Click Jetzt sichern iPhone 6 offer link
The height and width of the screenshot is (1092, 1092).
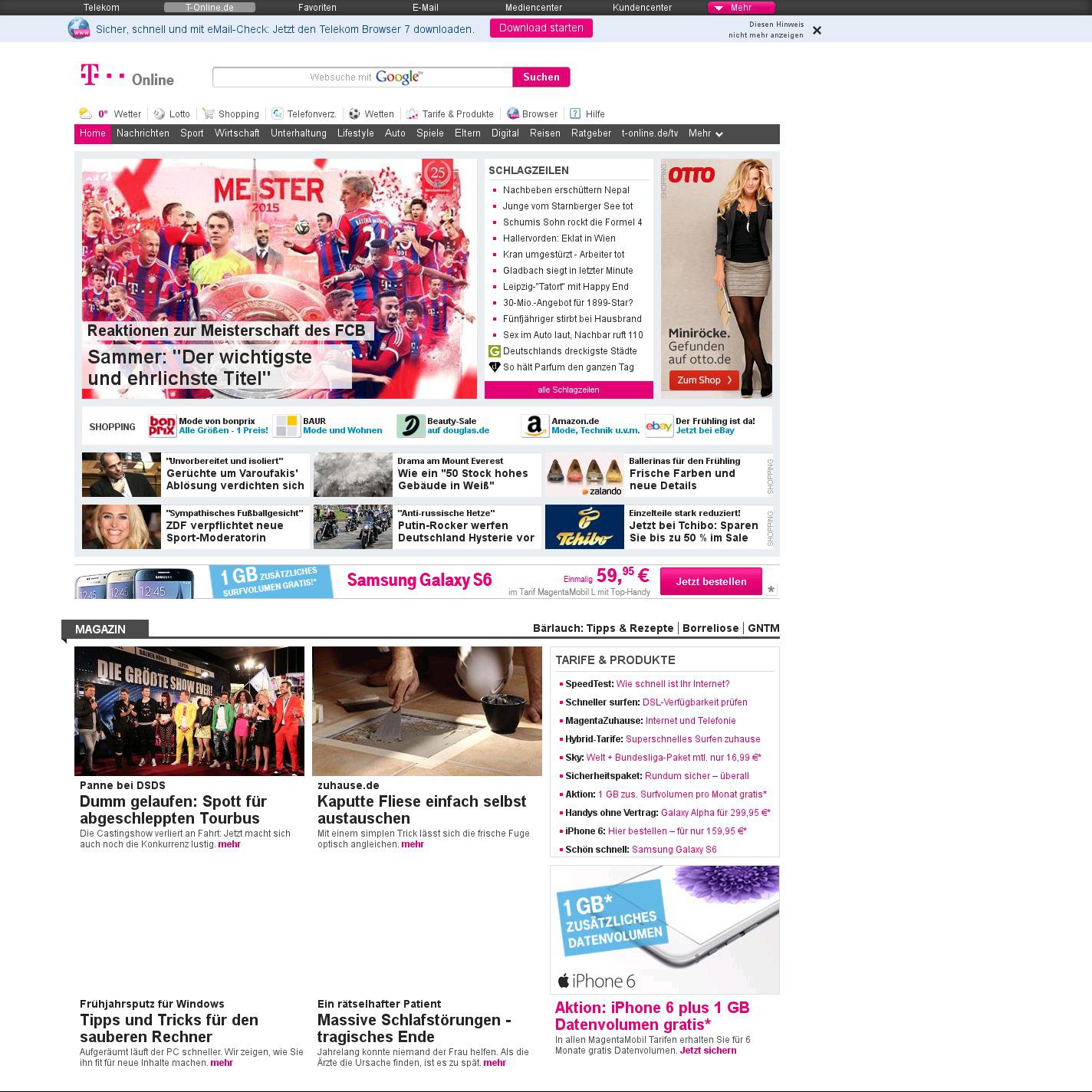click(708, 1051)
